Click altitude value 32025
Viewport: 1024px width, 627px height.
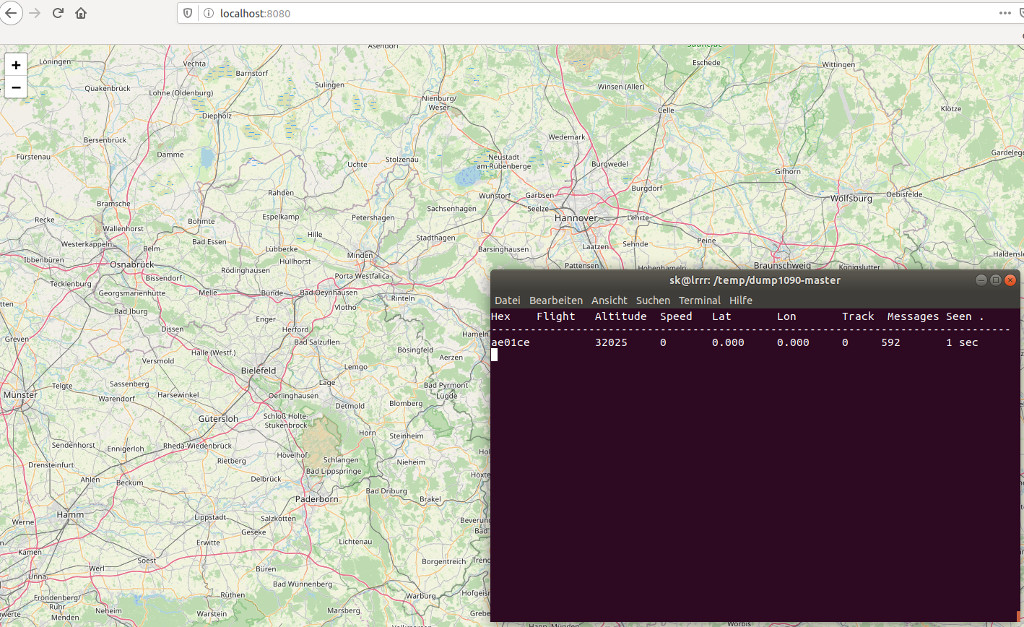(611, 342)
